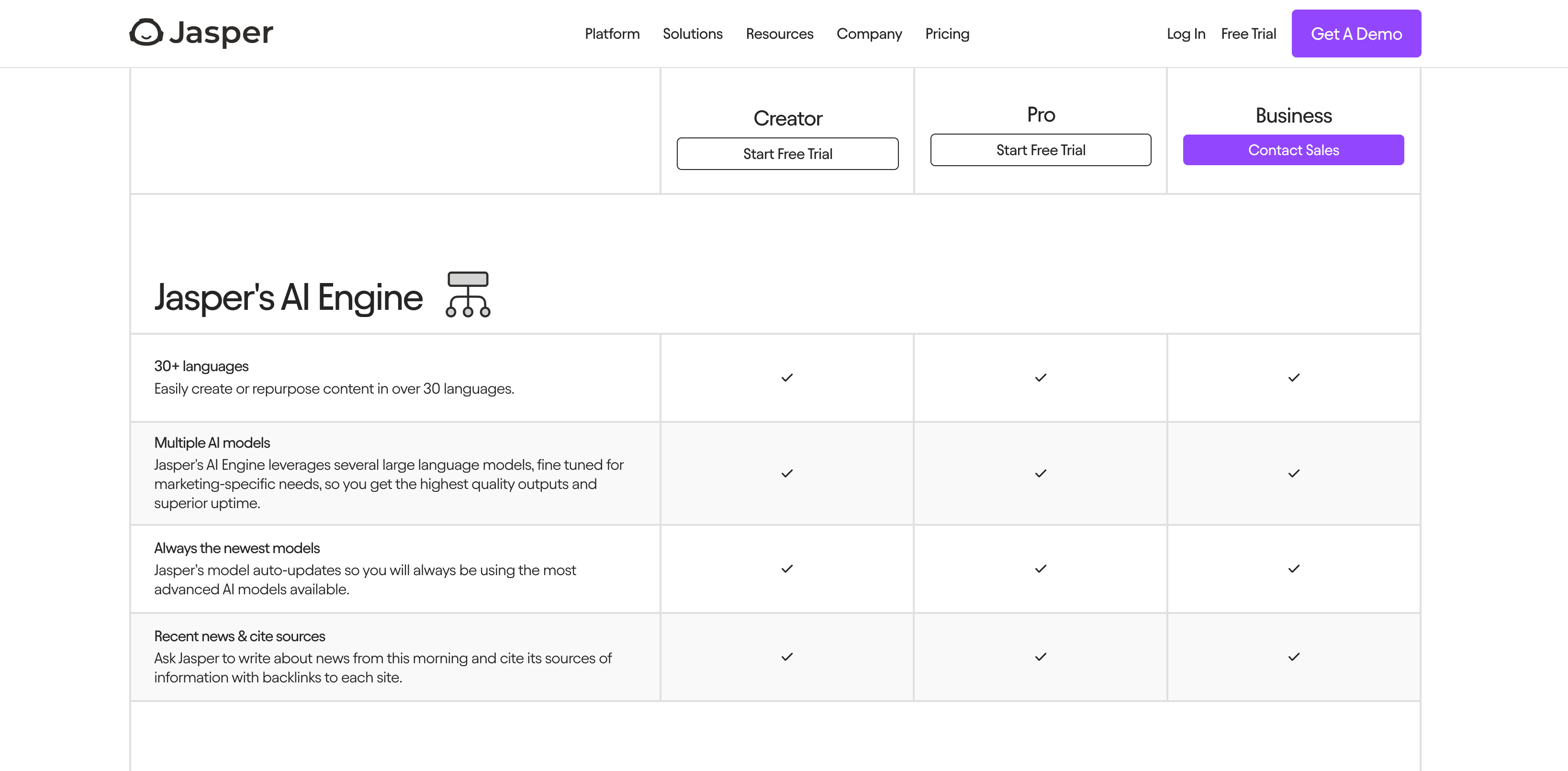Click the Free Trial link in the header

[1248, 34]
